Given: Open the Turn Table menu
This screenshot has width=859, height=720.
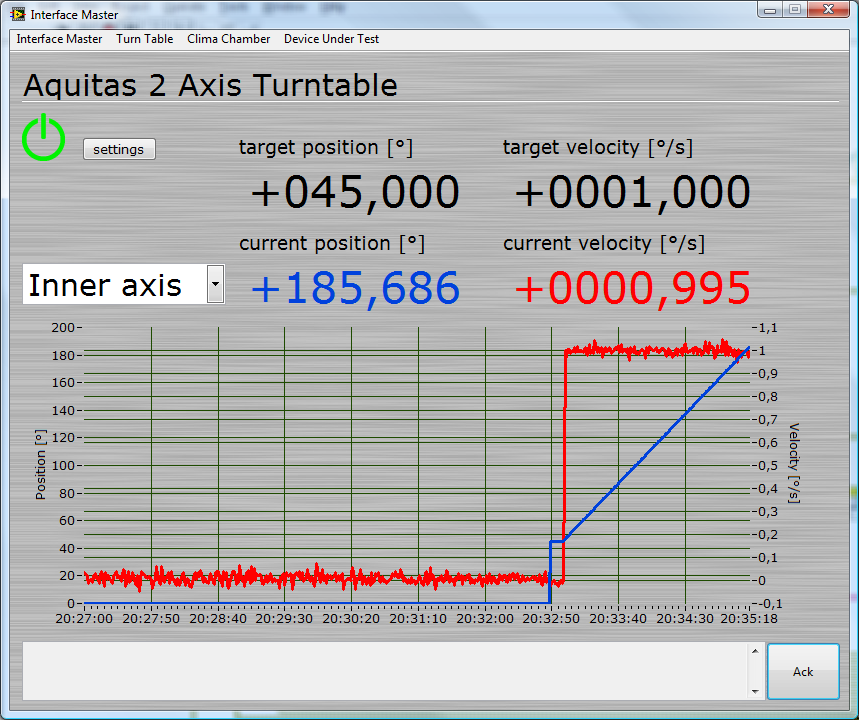Looking at the screenshot, I should [x=145, y=39].
